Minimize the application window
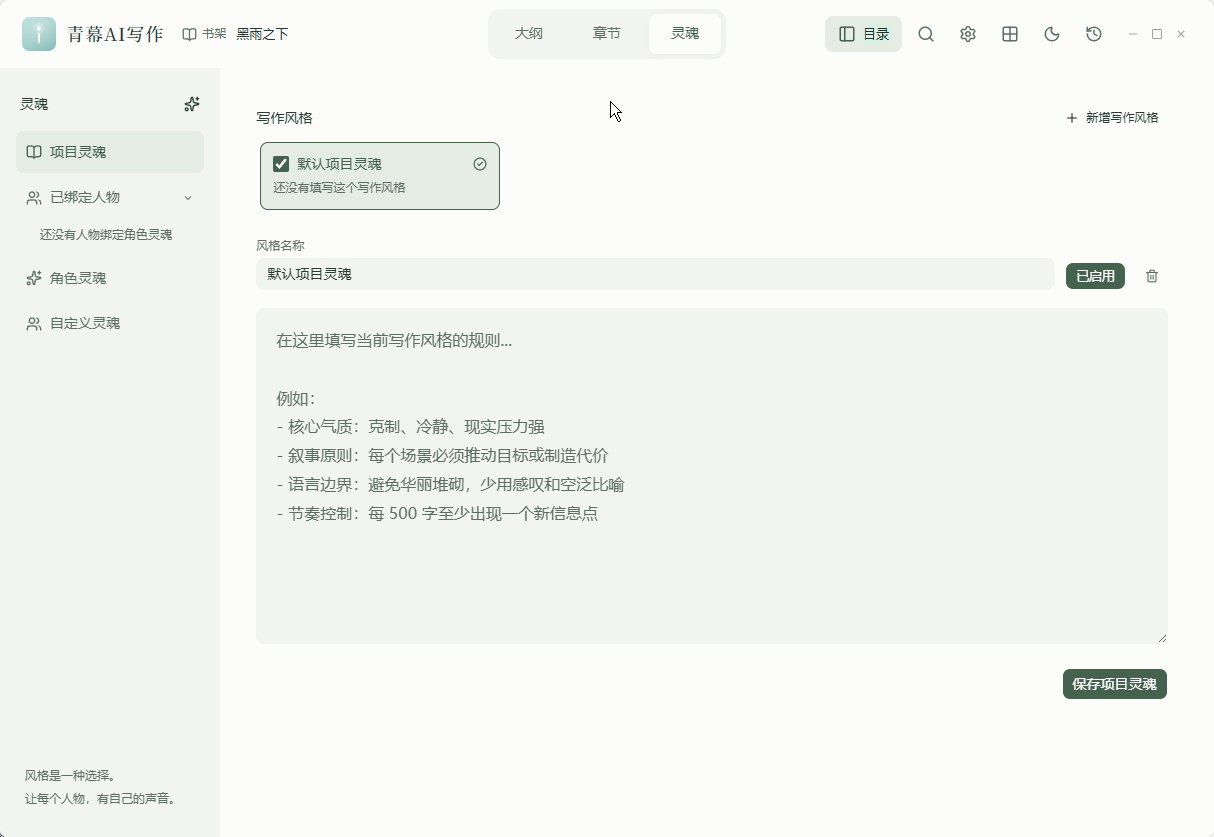1214x837 pixels. (x=1133, y=34)
